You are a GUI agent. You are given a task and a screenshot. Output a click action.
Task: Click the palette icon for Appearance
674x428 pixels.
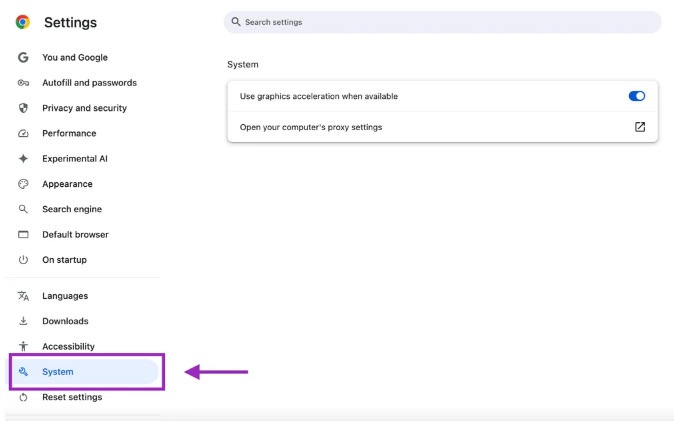[x=23, y=184]
